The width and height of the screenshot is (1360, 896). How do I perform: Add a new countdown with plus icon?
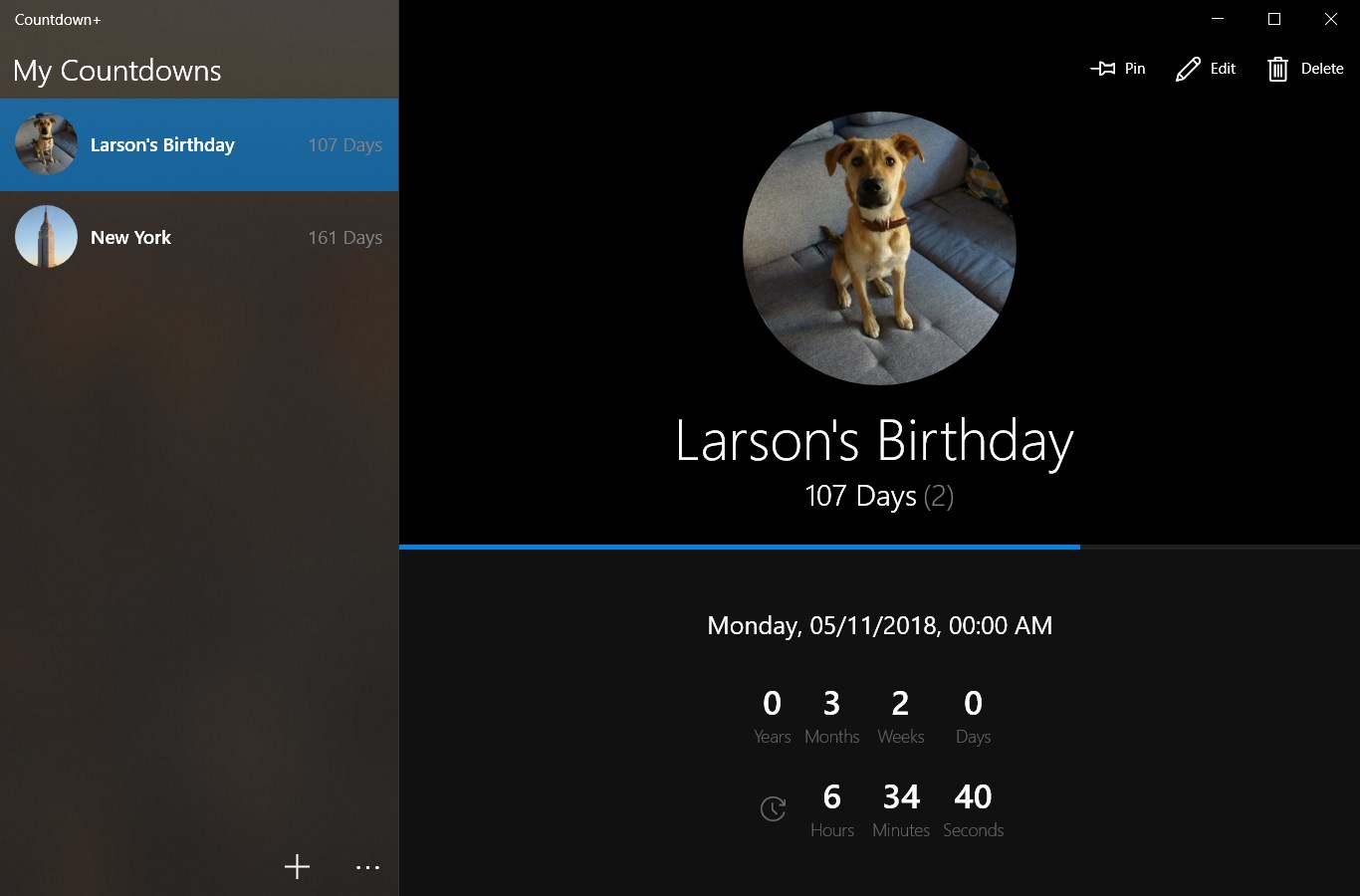tap(297, 867)
